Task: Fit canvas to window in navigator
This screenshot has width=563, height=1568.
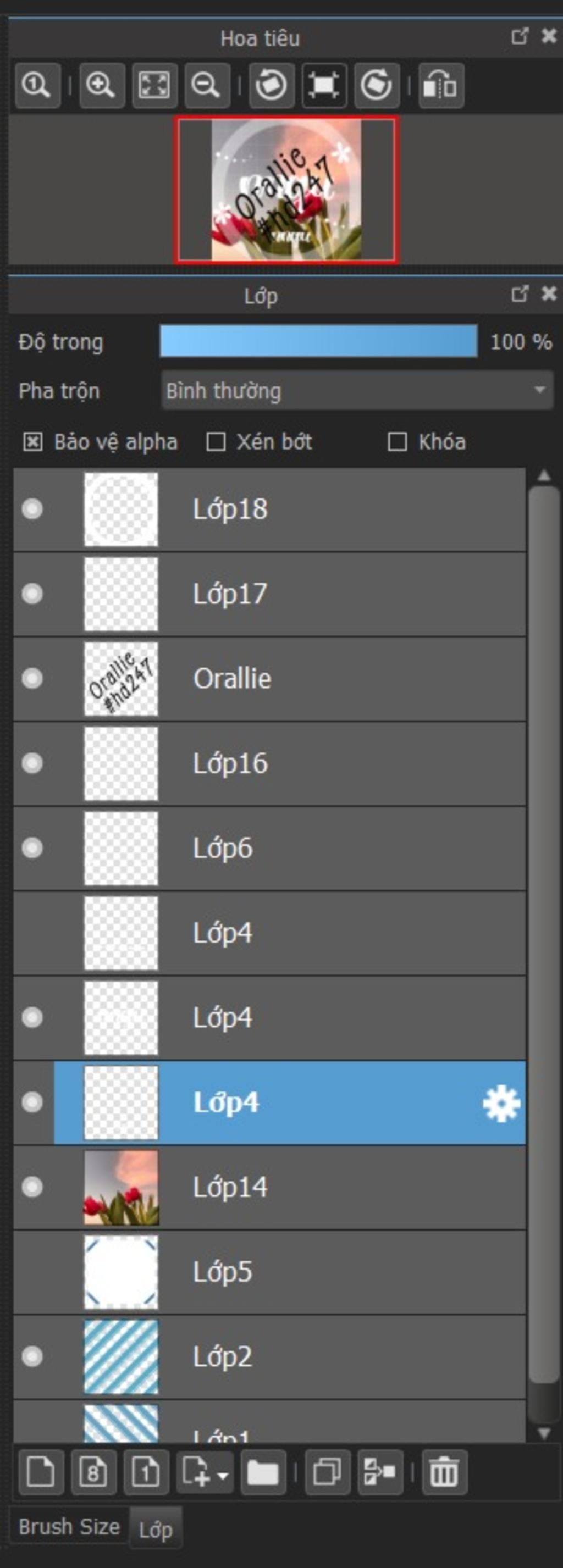Action: pyautogui.click(x=154, y=85)
